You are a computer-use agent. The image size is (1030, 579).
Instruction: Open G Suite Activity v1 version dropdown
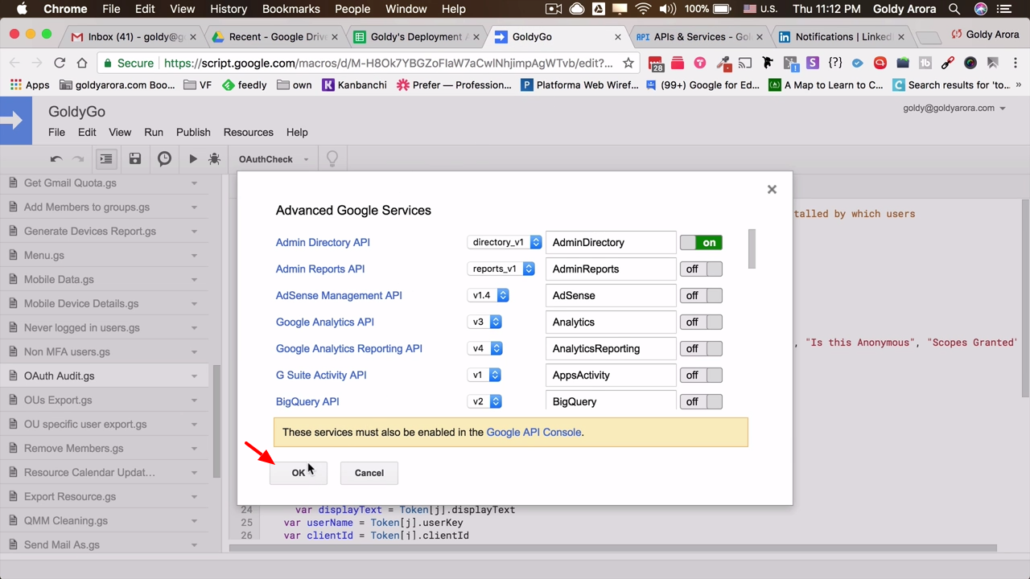click(484, 375)
